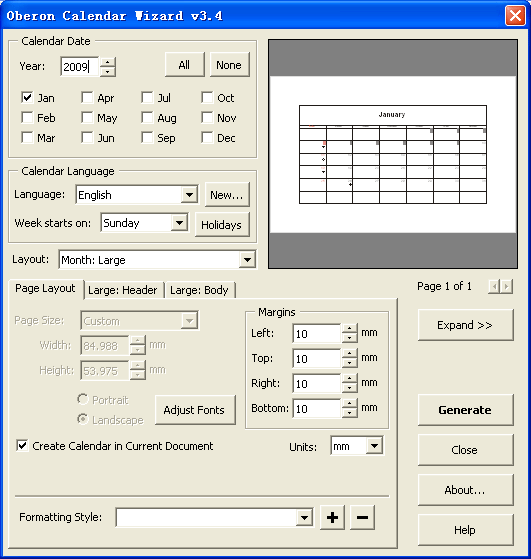Click the Top margin input field

[x=317, y=359]
